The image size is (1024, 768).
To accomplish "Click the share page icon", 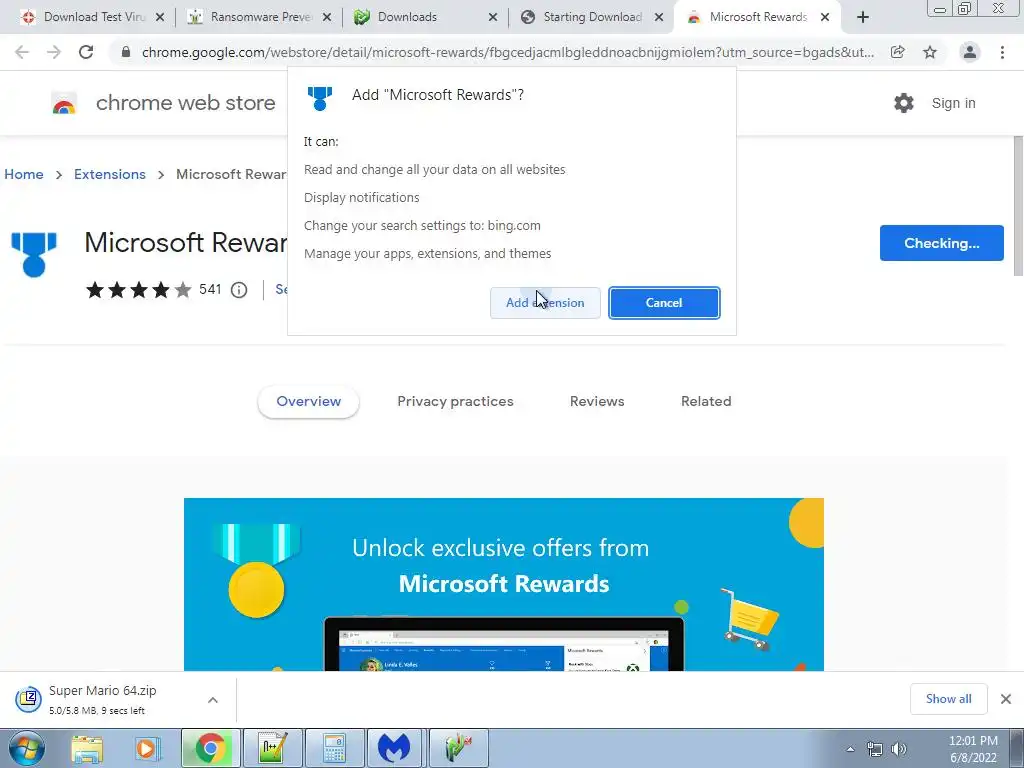I will tap(898, 52).
